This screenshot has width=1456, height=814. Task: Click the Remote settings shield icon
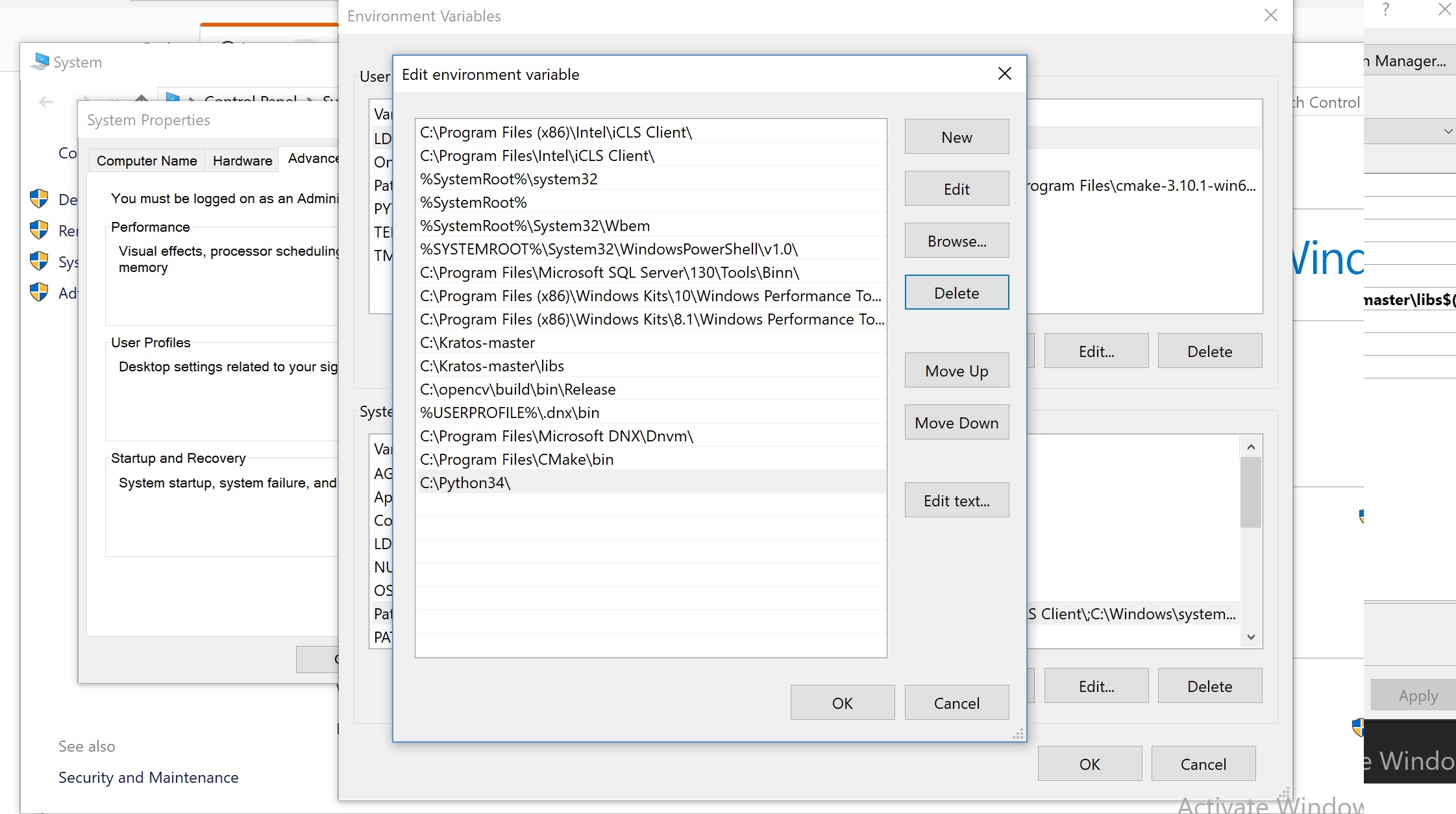[39, 230]
